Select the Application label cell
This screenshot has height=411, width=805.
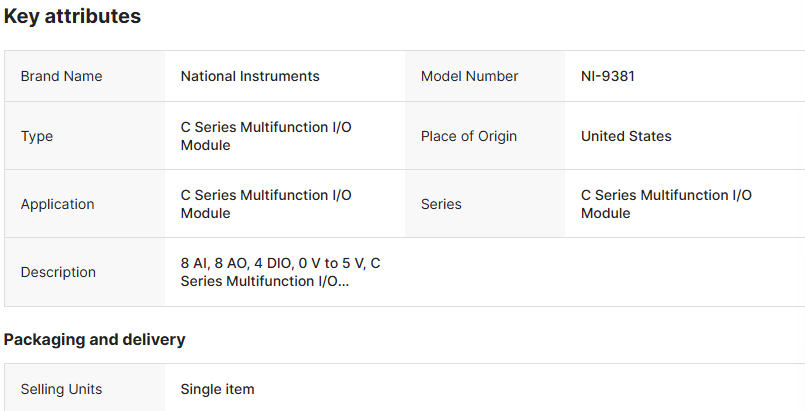coord(57,204)
